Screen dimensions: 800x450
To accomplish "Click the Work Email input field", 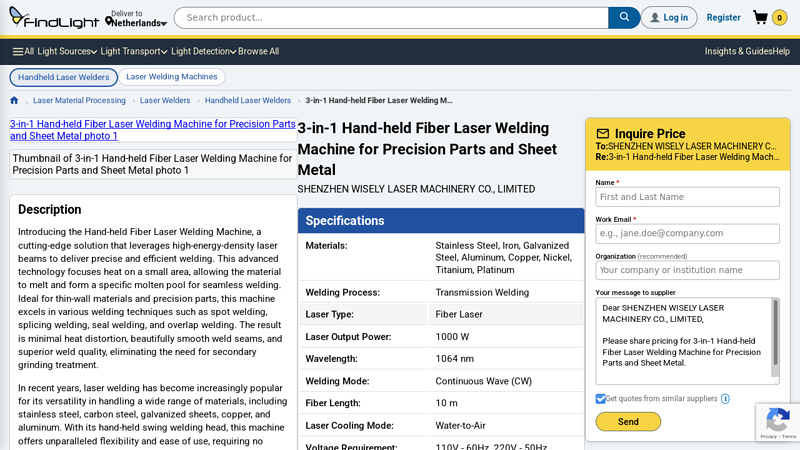I will pos(687,233).
